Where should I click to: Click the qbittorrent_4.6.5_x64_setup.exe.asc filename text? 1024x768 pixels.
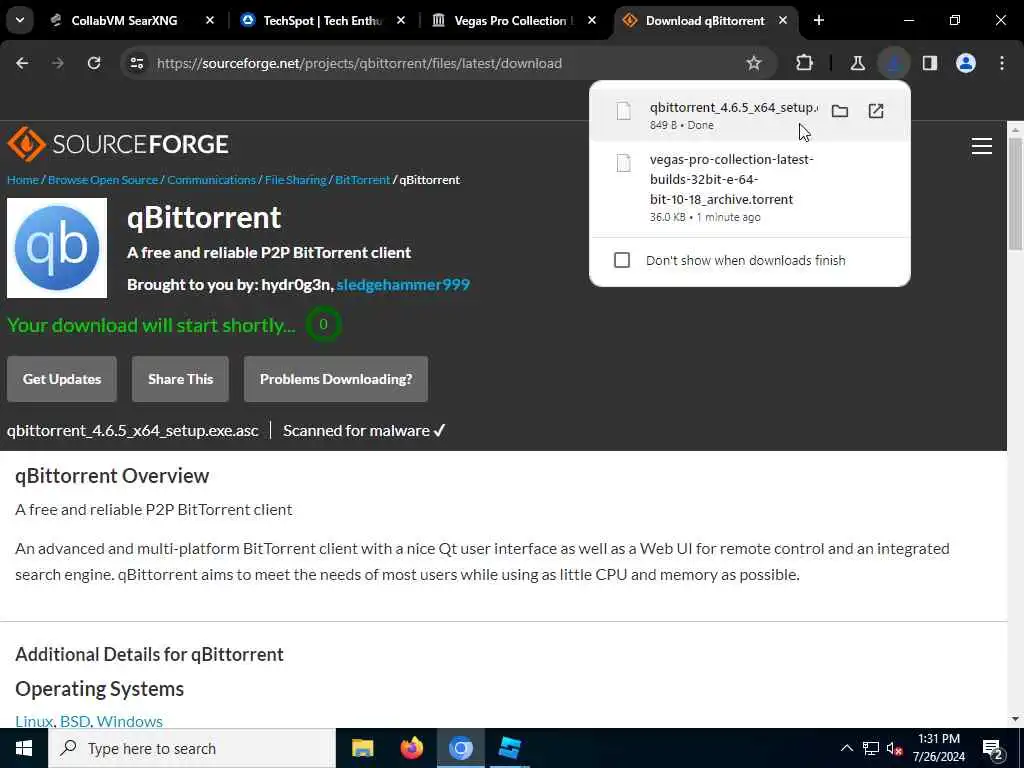pos(133,431)
